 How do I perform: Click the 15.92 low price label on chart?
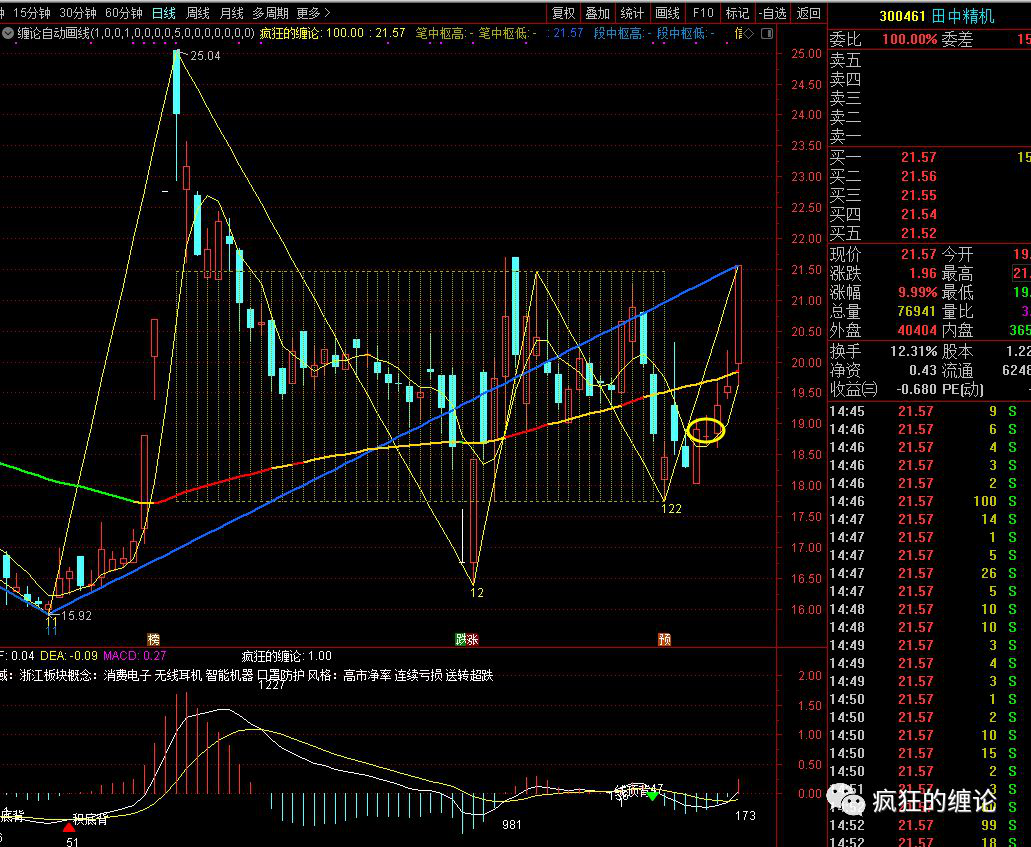coord(76,616)
